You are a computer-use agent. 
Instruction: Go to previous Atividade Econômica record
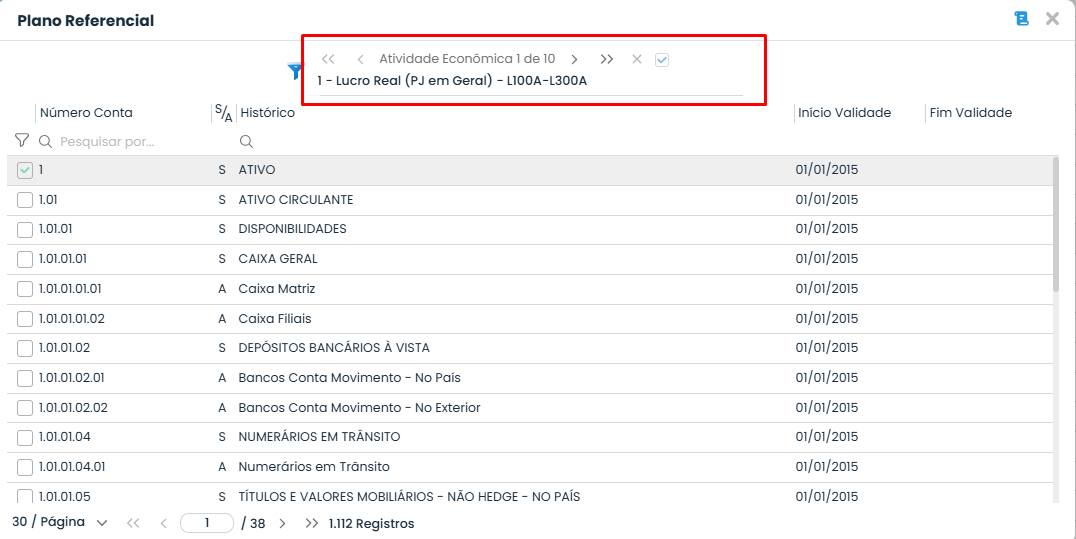360,60
